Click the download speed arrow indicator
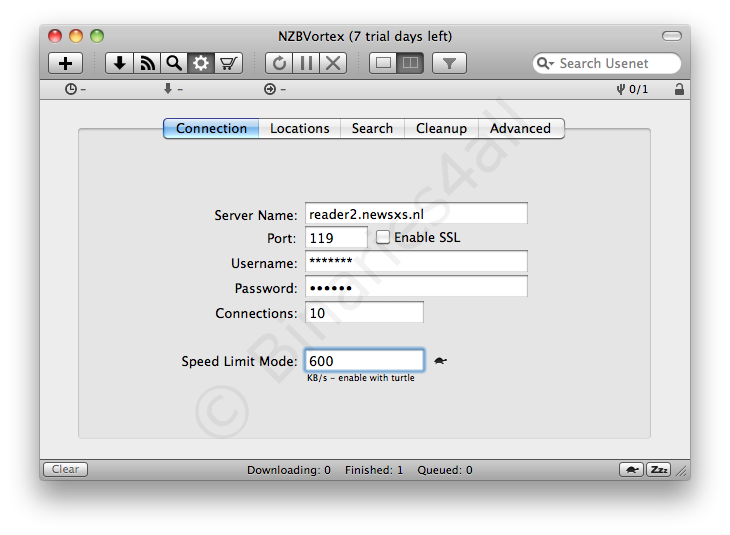 [173, 88]
